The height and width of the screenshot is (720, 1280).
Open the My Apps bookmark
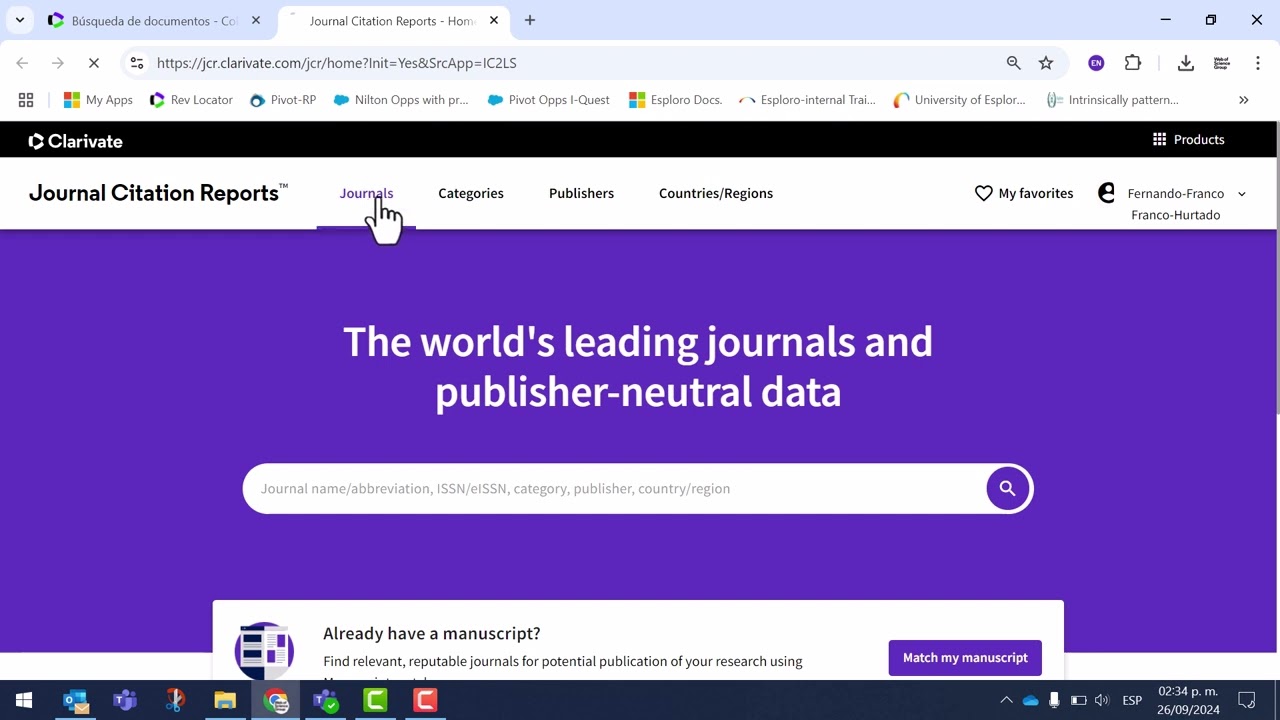click(x=98, y=100)
